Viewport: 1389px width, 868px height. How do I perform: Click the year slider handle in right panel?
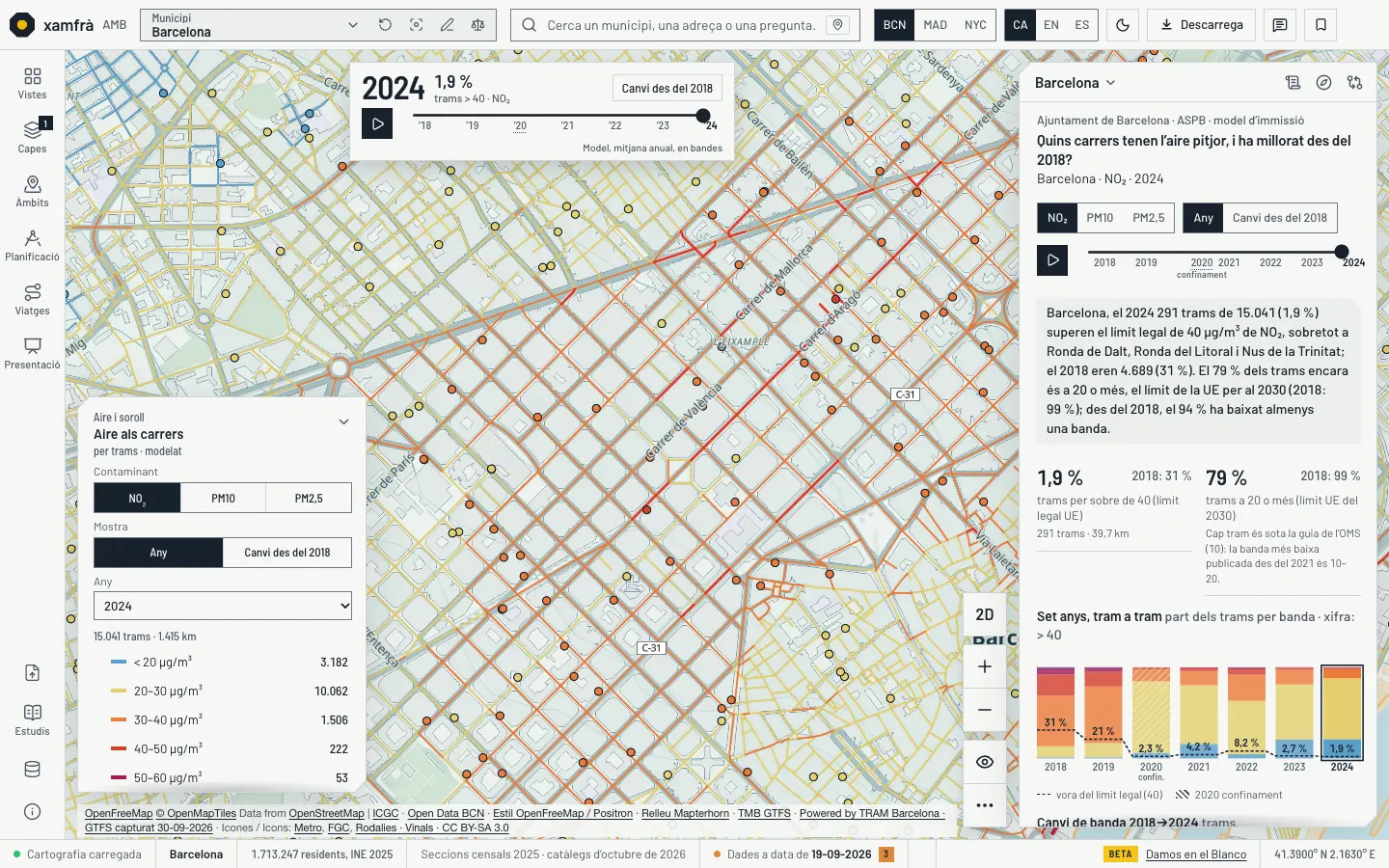1342,252
